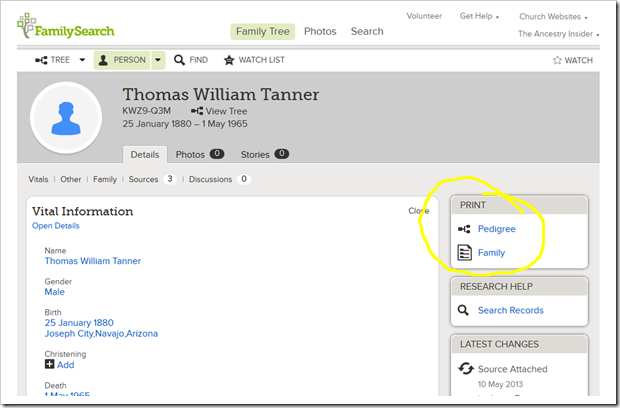The image size is (620, 408).
Task: Click the View Tree icon beside person ID
Action: click(x=197, y=111)
